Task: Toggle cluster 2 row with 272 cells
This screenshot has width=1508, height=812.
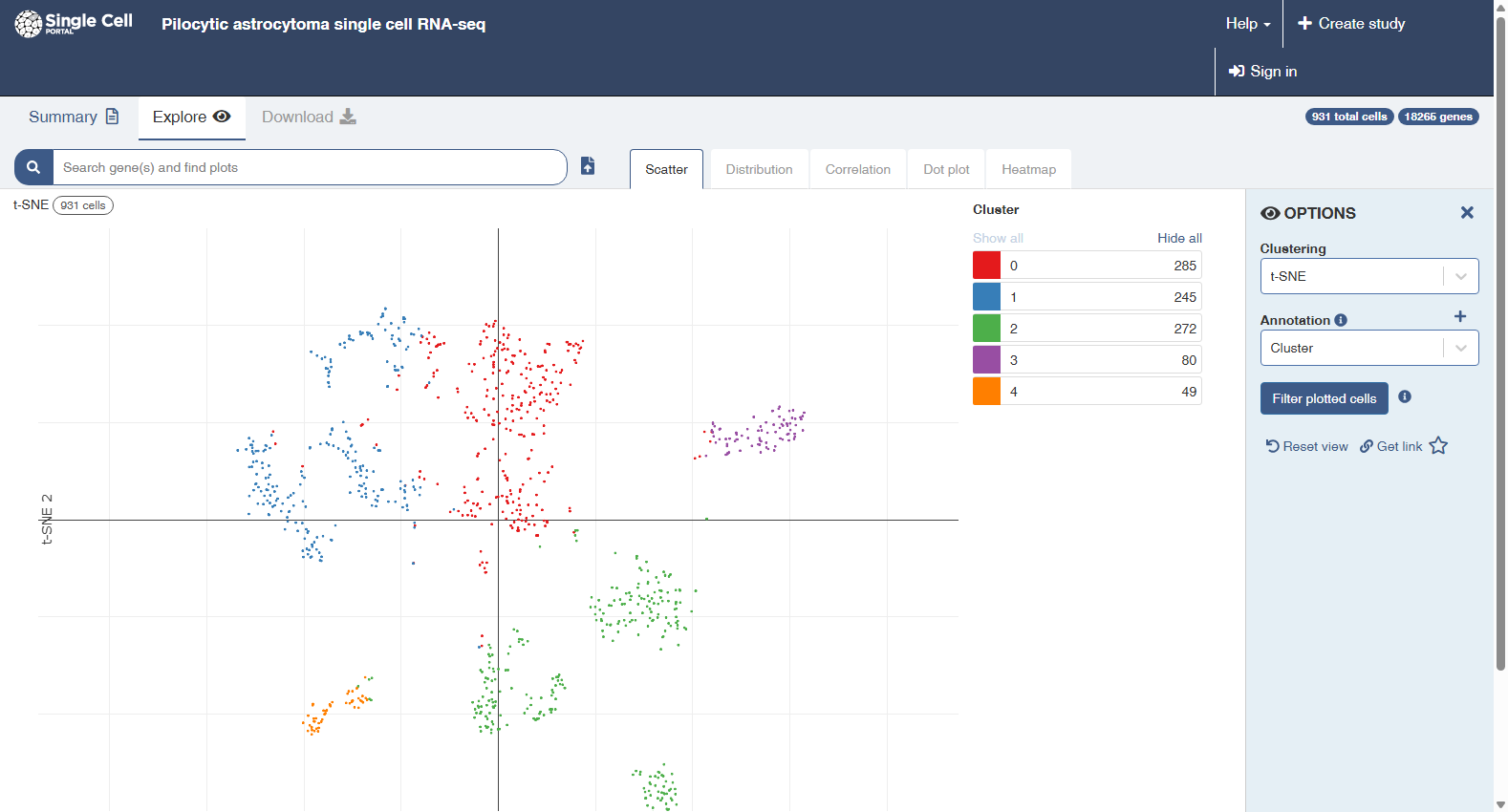Action: point(1088,328)
